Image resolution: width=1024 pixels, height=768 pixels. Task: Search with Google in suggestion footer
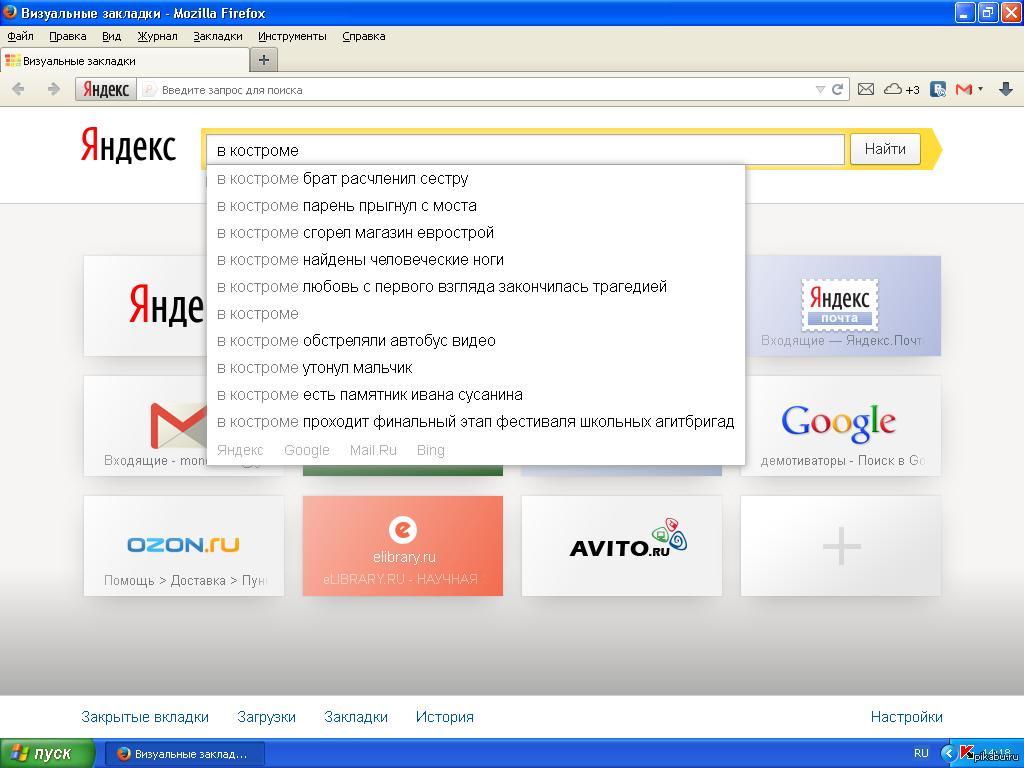click(x=306, y=450)
